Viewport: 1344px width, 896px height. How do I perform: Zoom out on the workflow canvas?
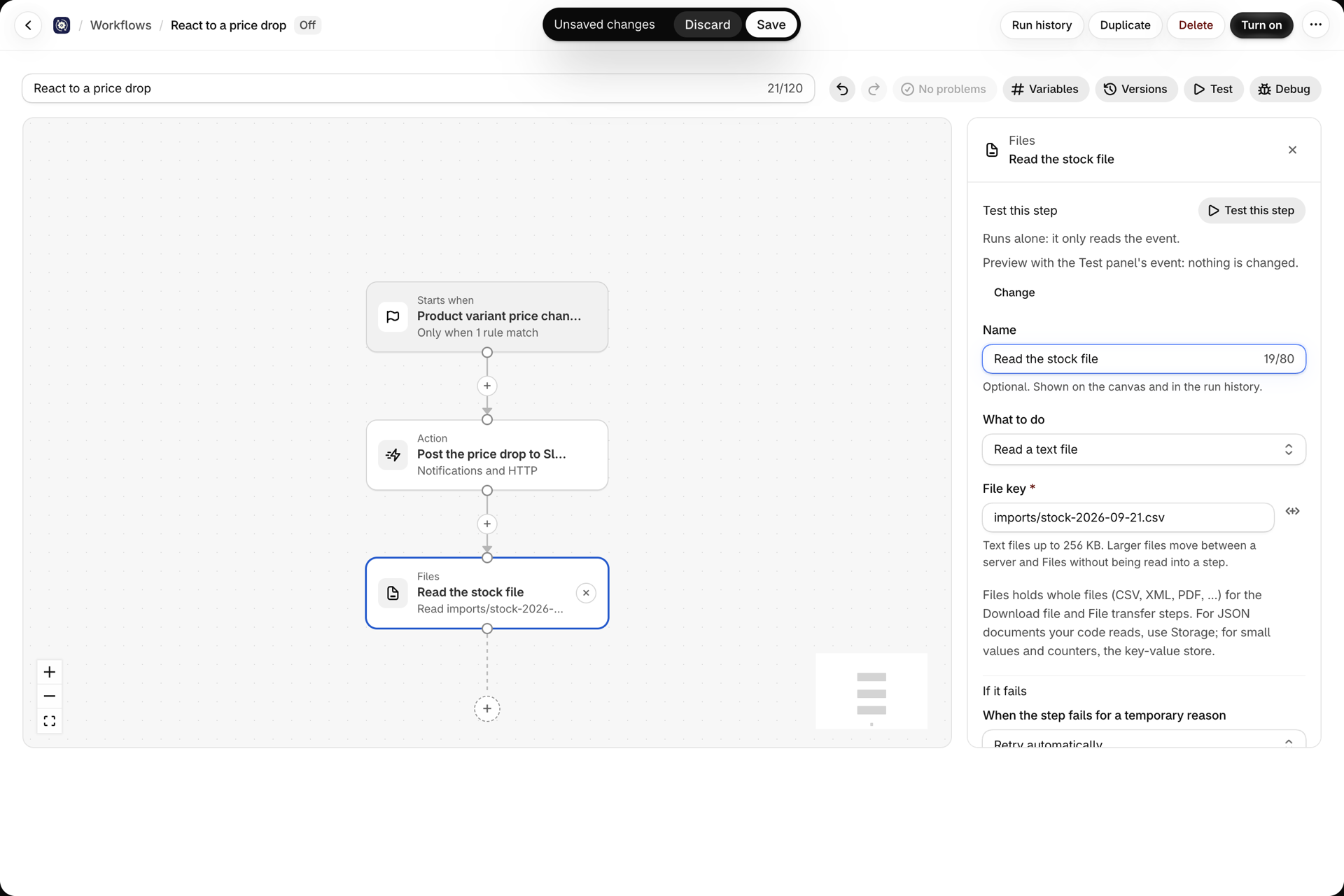[x=50, y=696]
